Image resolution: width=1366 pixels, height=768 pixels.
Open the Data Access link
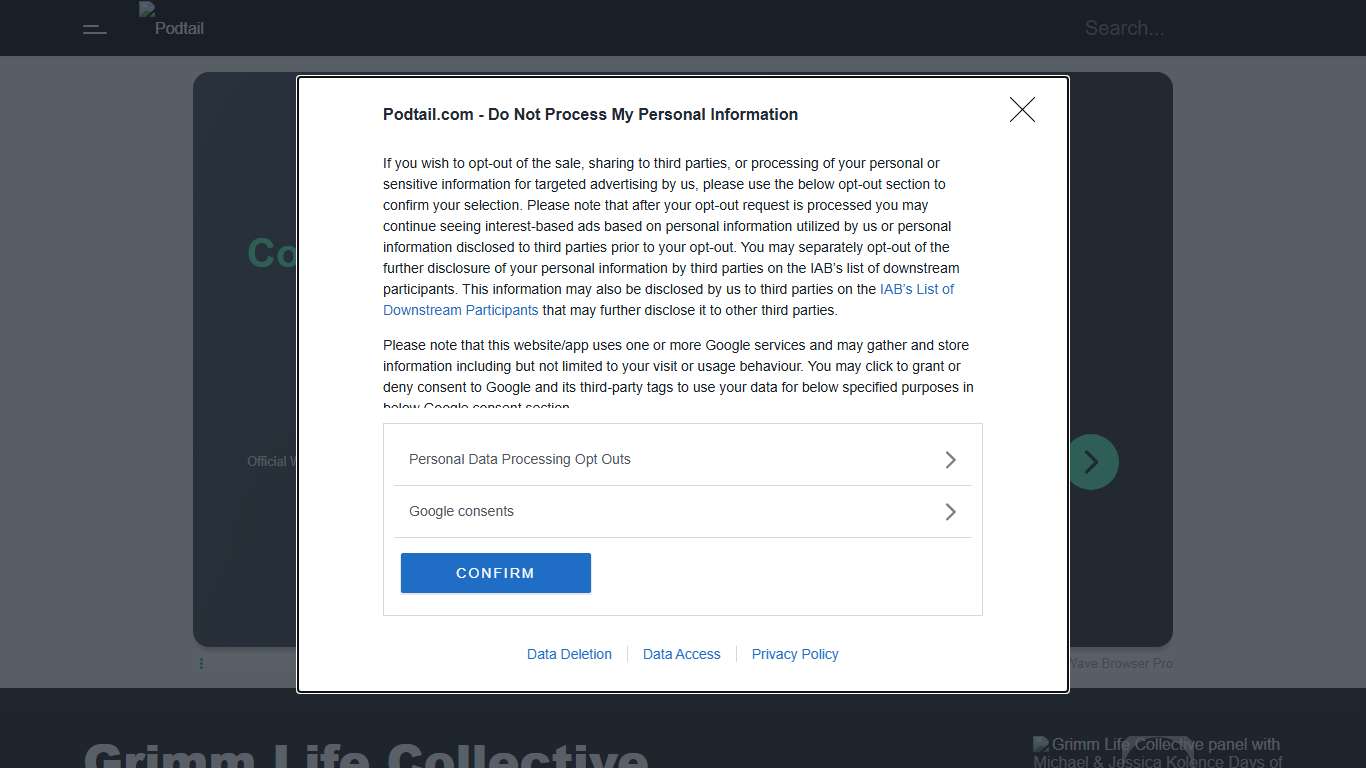pyautogui.click(x=681, y=654)
